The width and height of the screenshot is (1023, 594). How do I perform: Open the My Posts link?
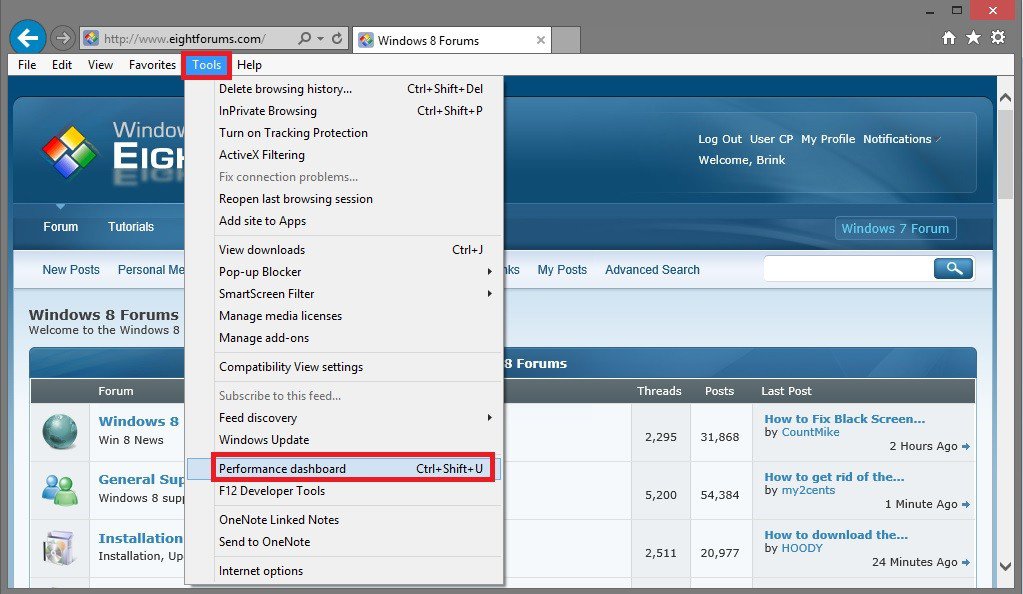(x=562, y=270)
